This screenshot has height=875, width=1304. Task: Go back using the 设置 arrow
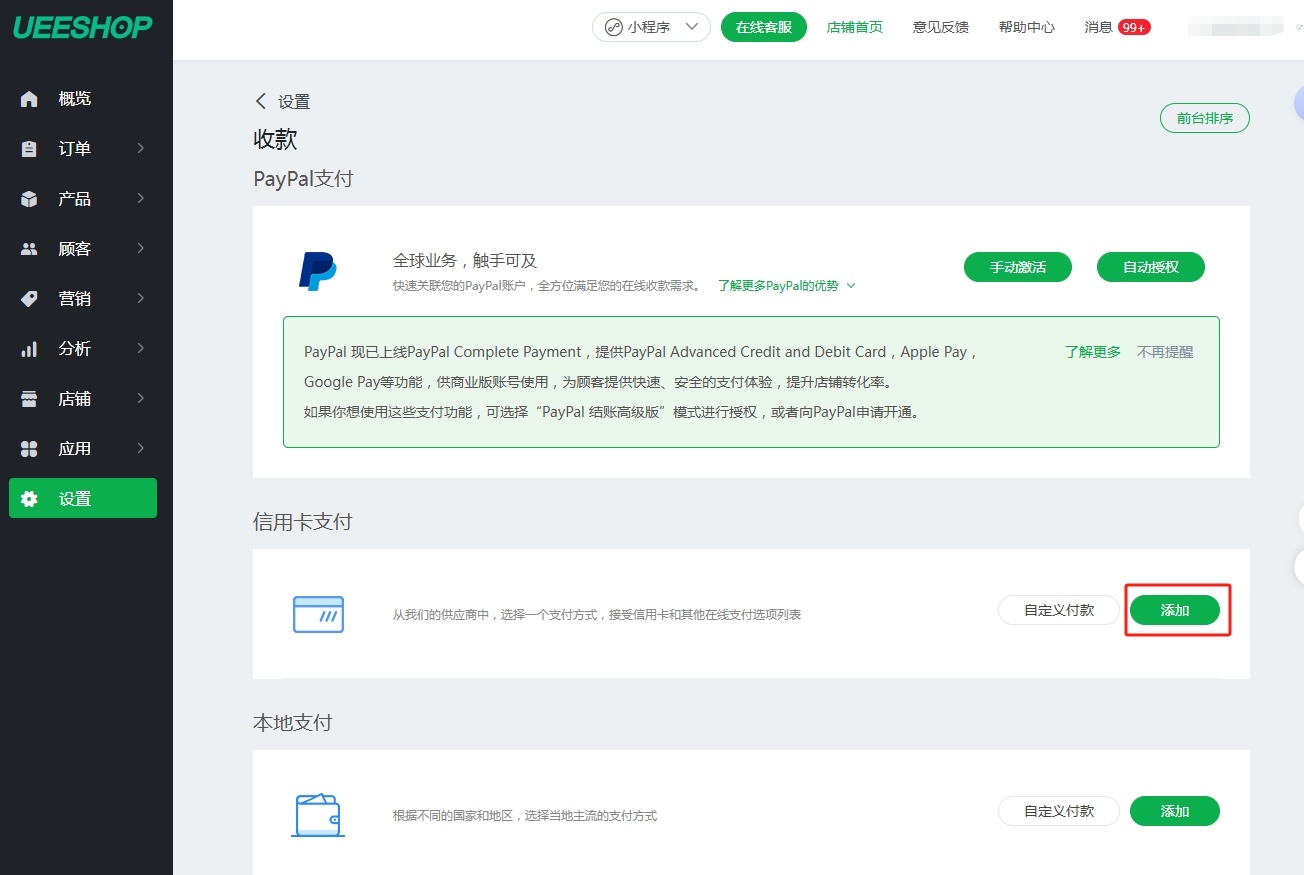tap(262, 101)
